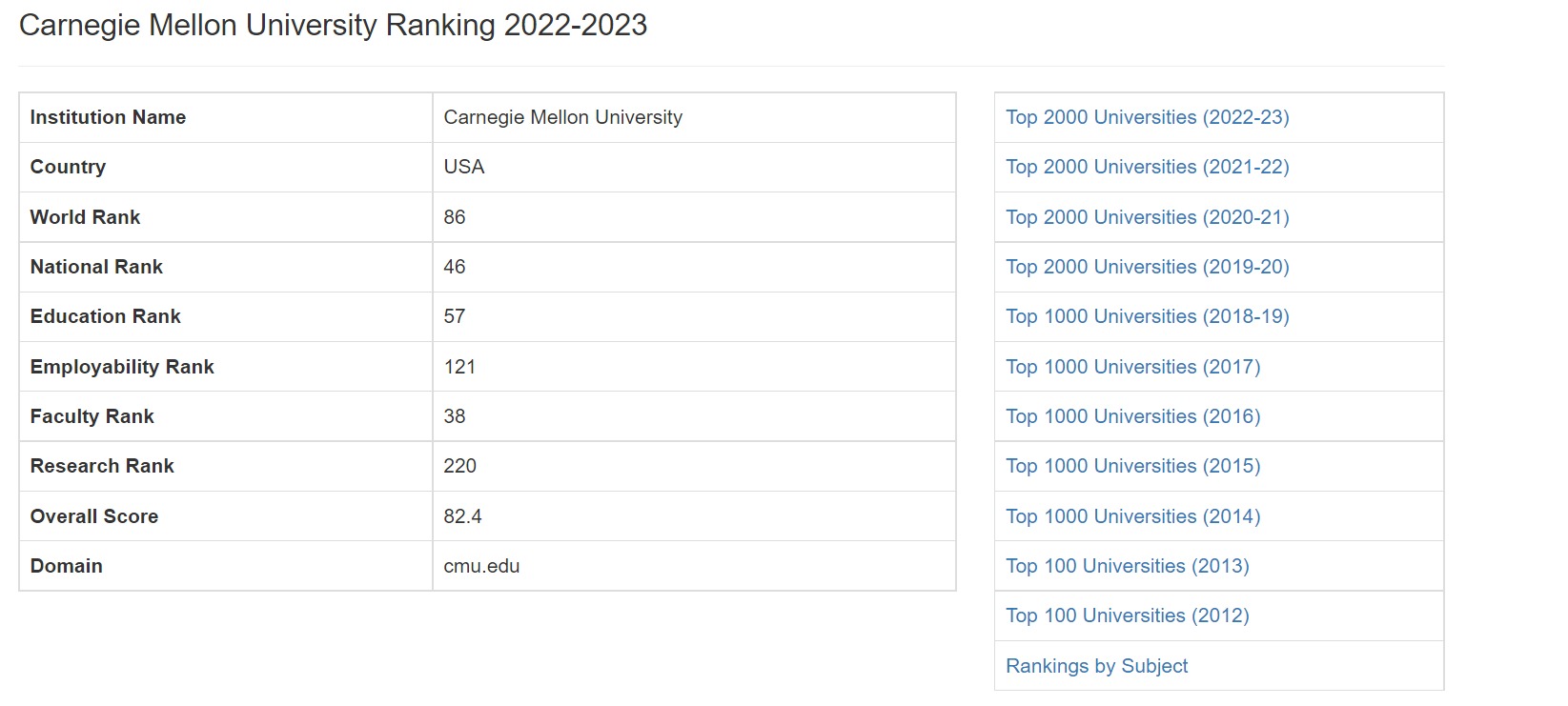
Task: Select the USA value cell
Action: [x=694, y=167]
